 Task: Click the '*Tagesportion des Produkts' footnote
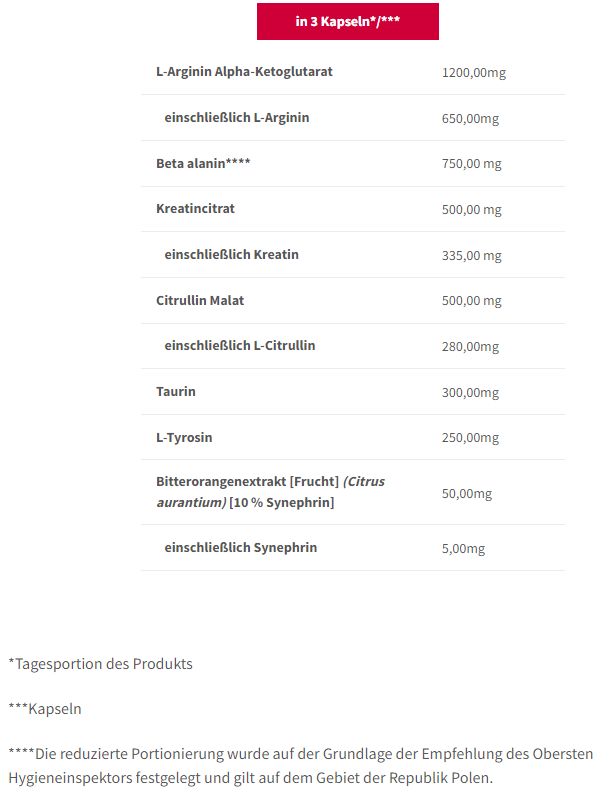click(x=101, y=664)
